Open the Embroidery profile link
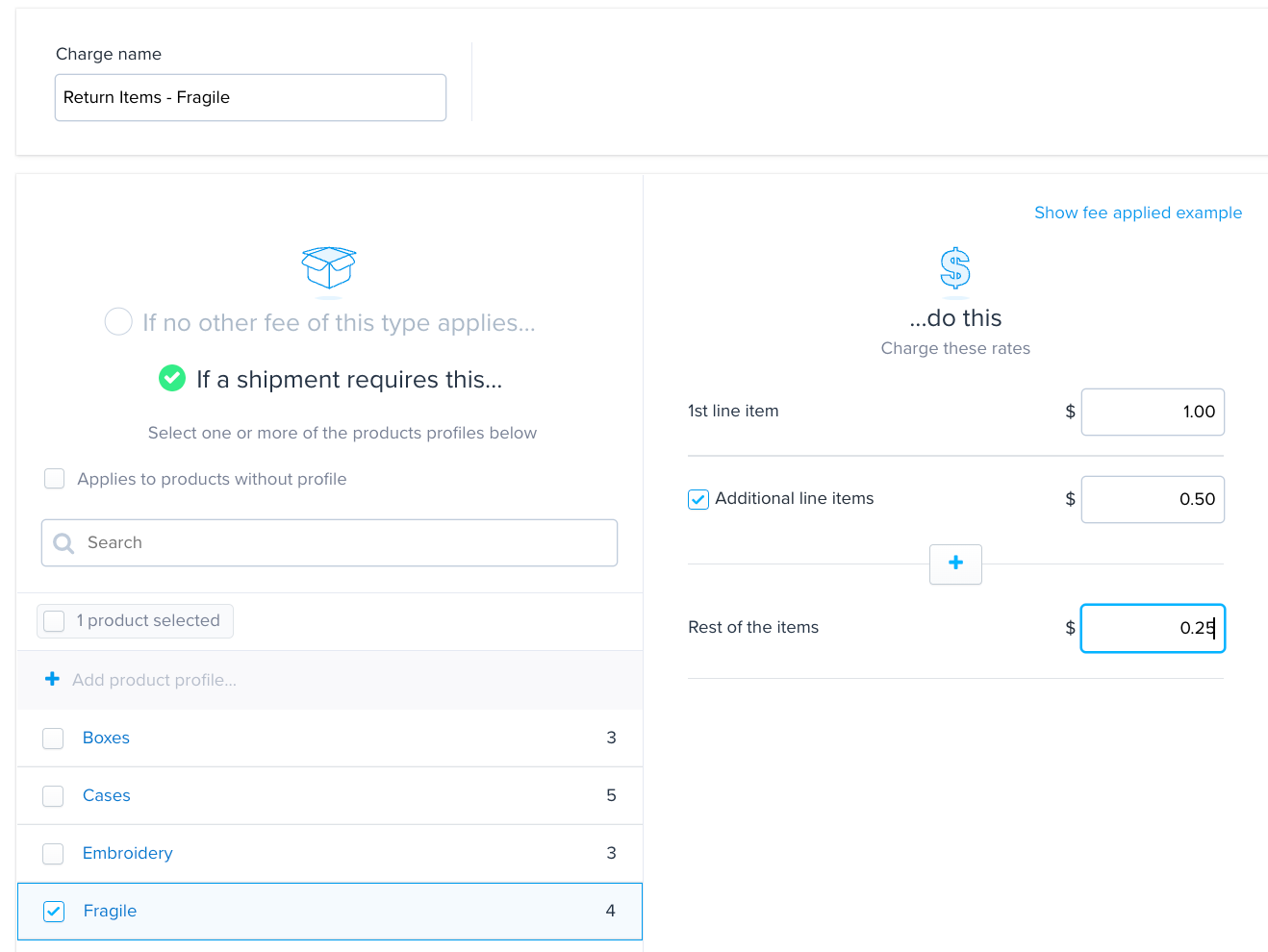The image size is (1268, 952). point(128,853)
